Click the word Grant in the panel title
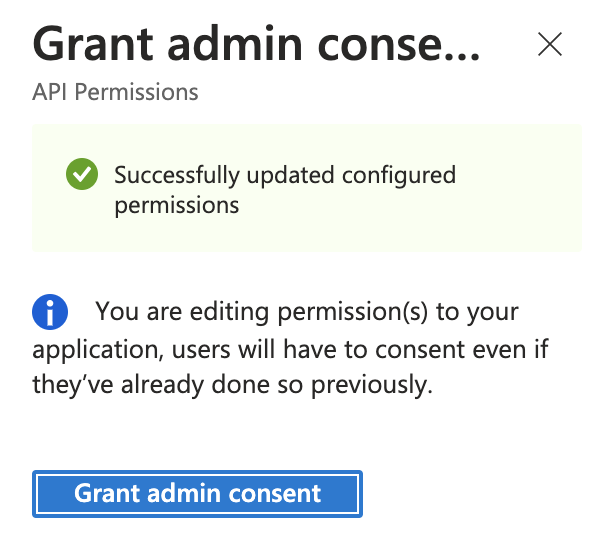 click(x=93, y=44)
